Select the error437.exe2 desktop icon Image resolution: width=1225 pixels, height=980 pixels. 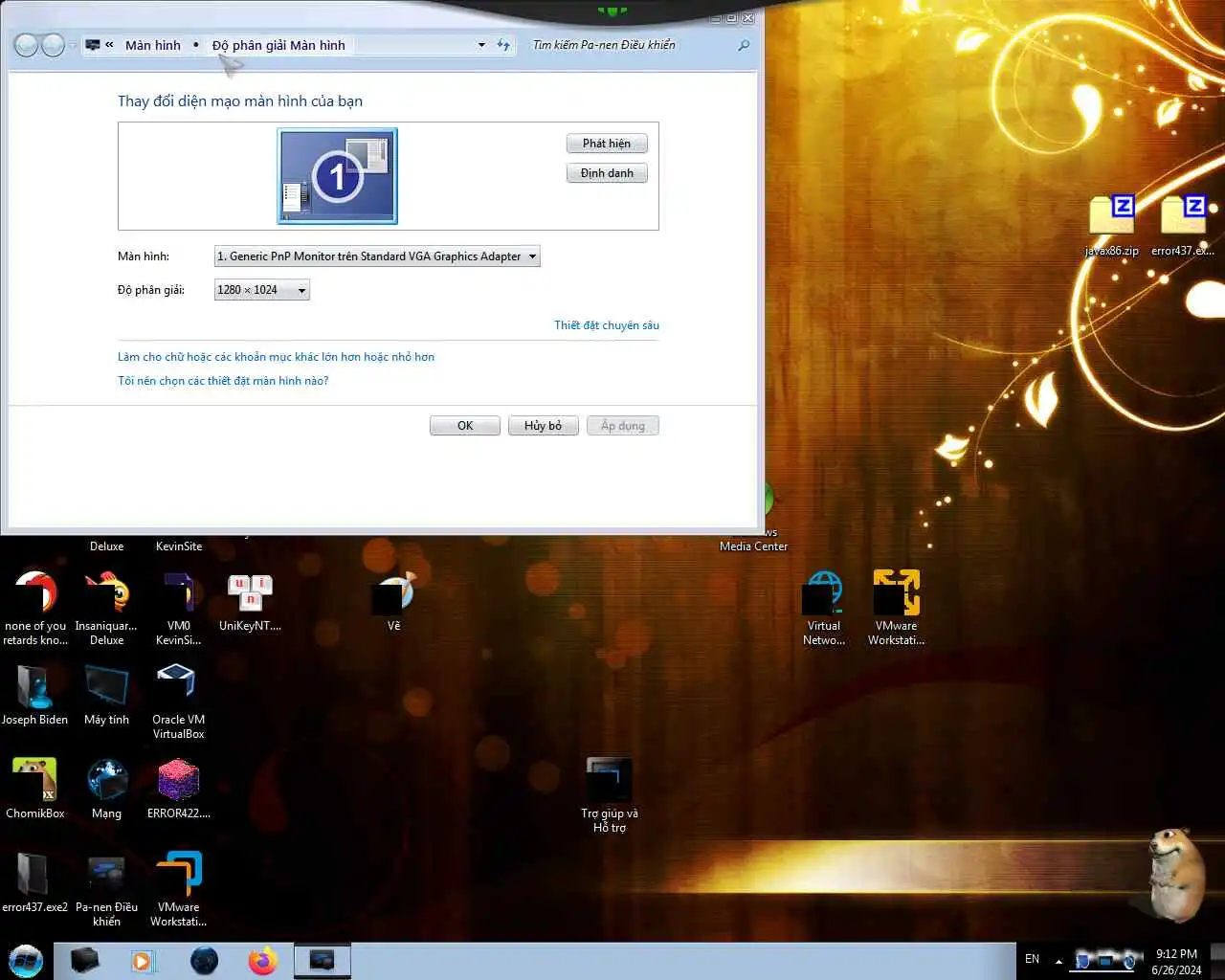coord(35,881)
